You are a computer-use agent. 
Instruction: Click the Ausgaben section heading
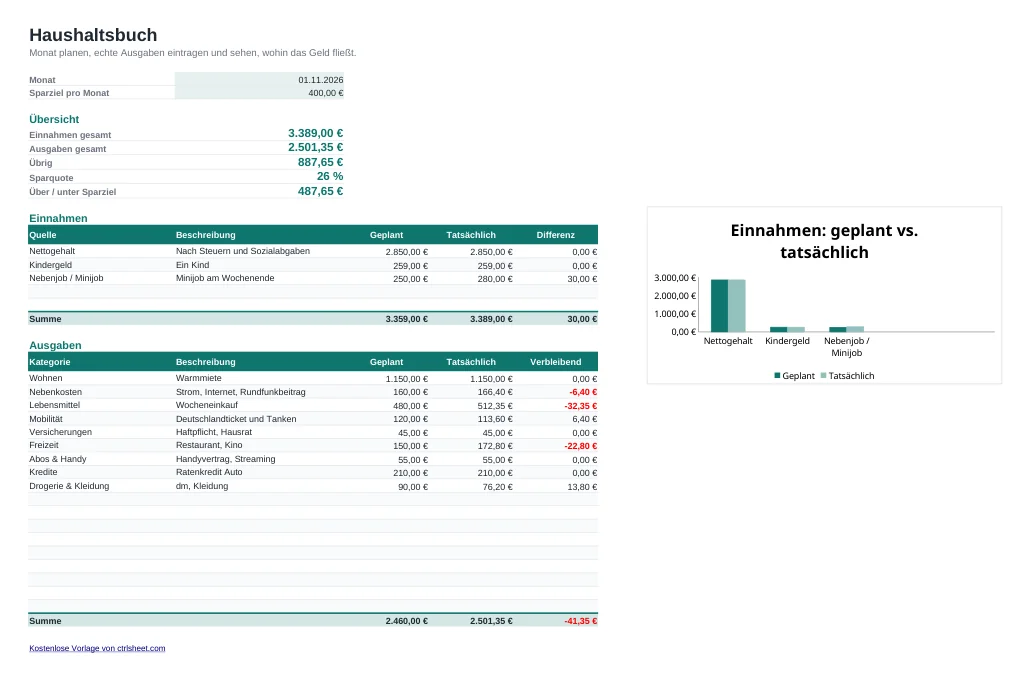(55, 345)
